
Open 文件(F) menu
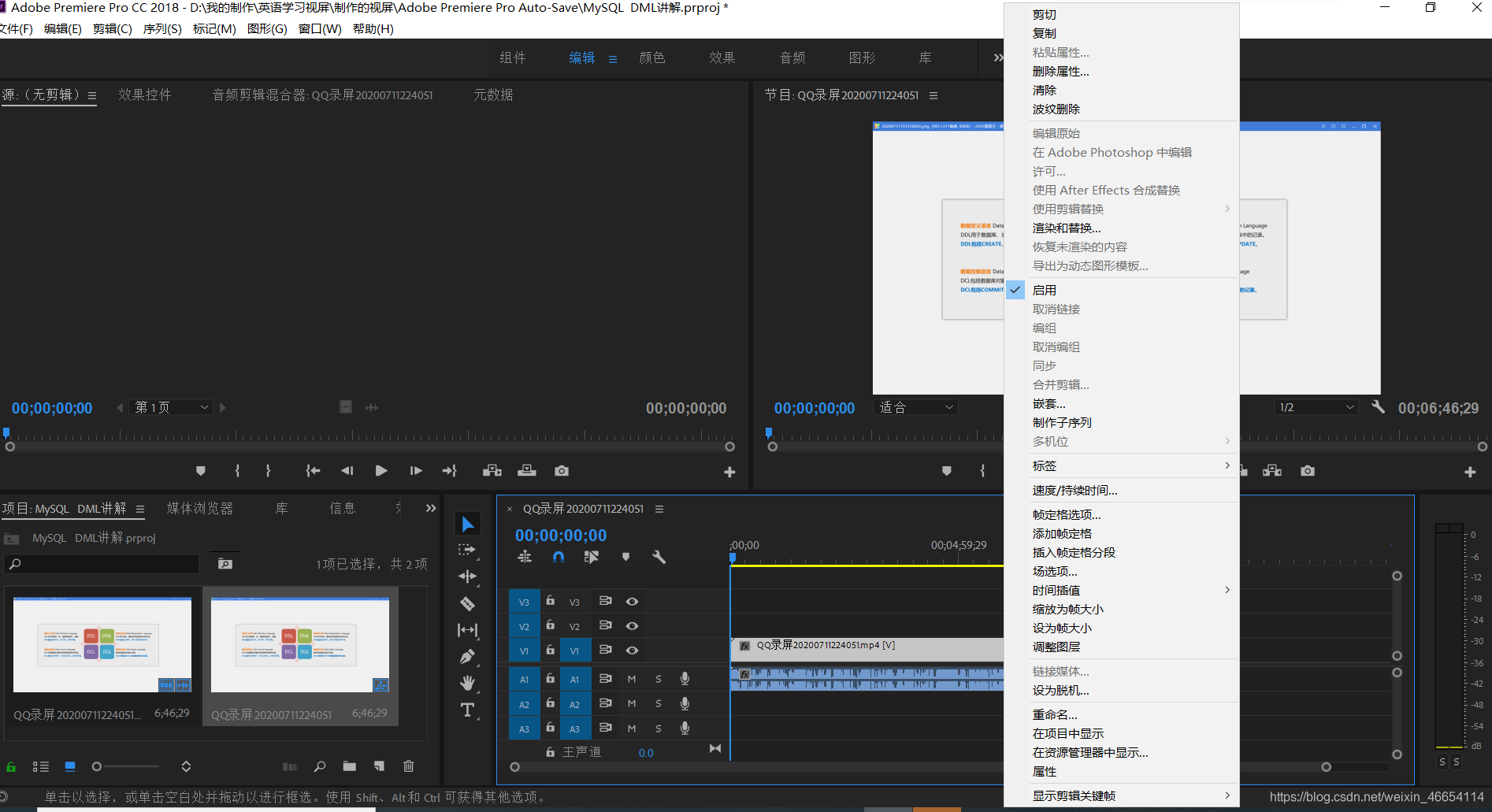coord(15,28)
